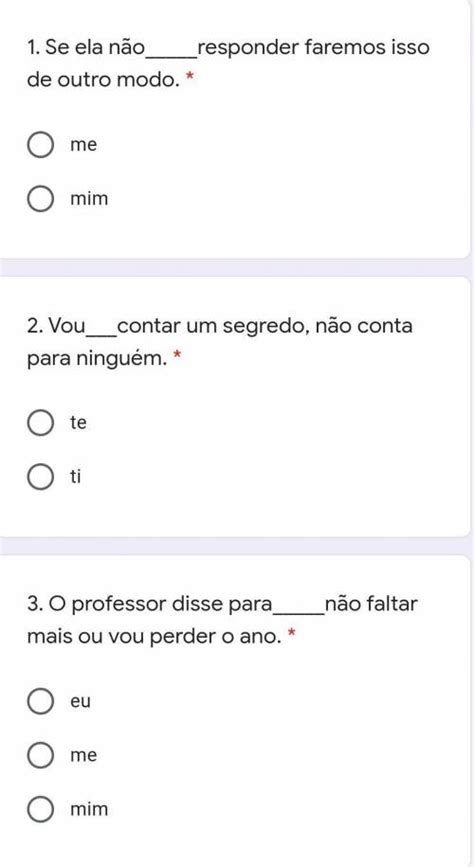Click the 'mim' label text under question 3
Viewport: 474px width, 867px height.
pos(89,809)
